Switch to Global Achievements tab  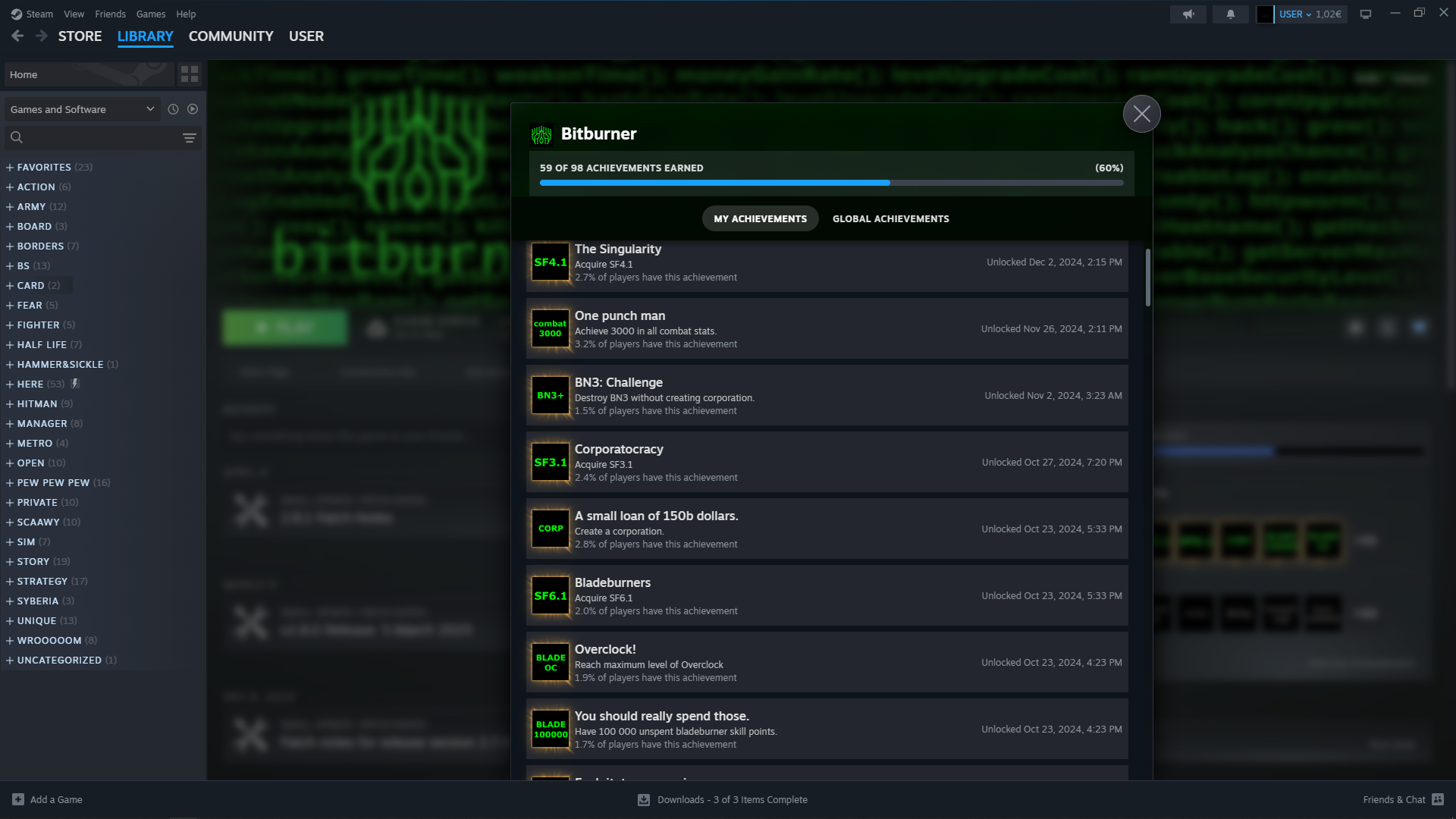[890, 218]
